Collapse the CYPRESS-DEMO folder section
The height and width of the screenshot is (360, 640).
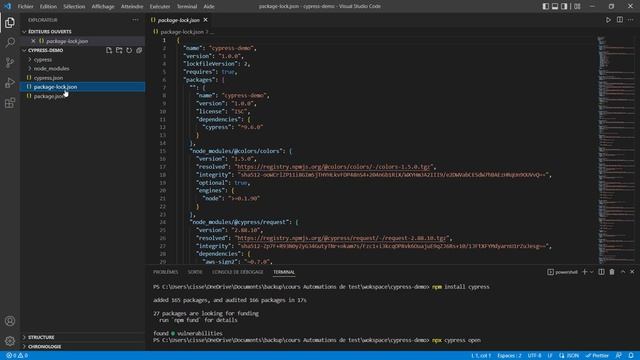tap(45, 50)
